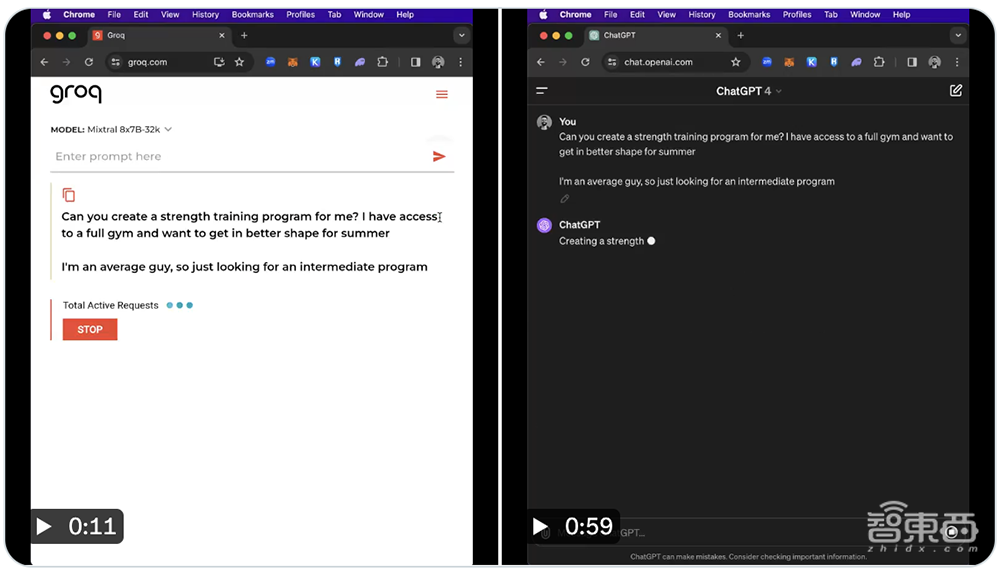Screen dimensions: 1000x572
Task: Open the ChatGPT 4 model selector
Action: tap(749, 91)
